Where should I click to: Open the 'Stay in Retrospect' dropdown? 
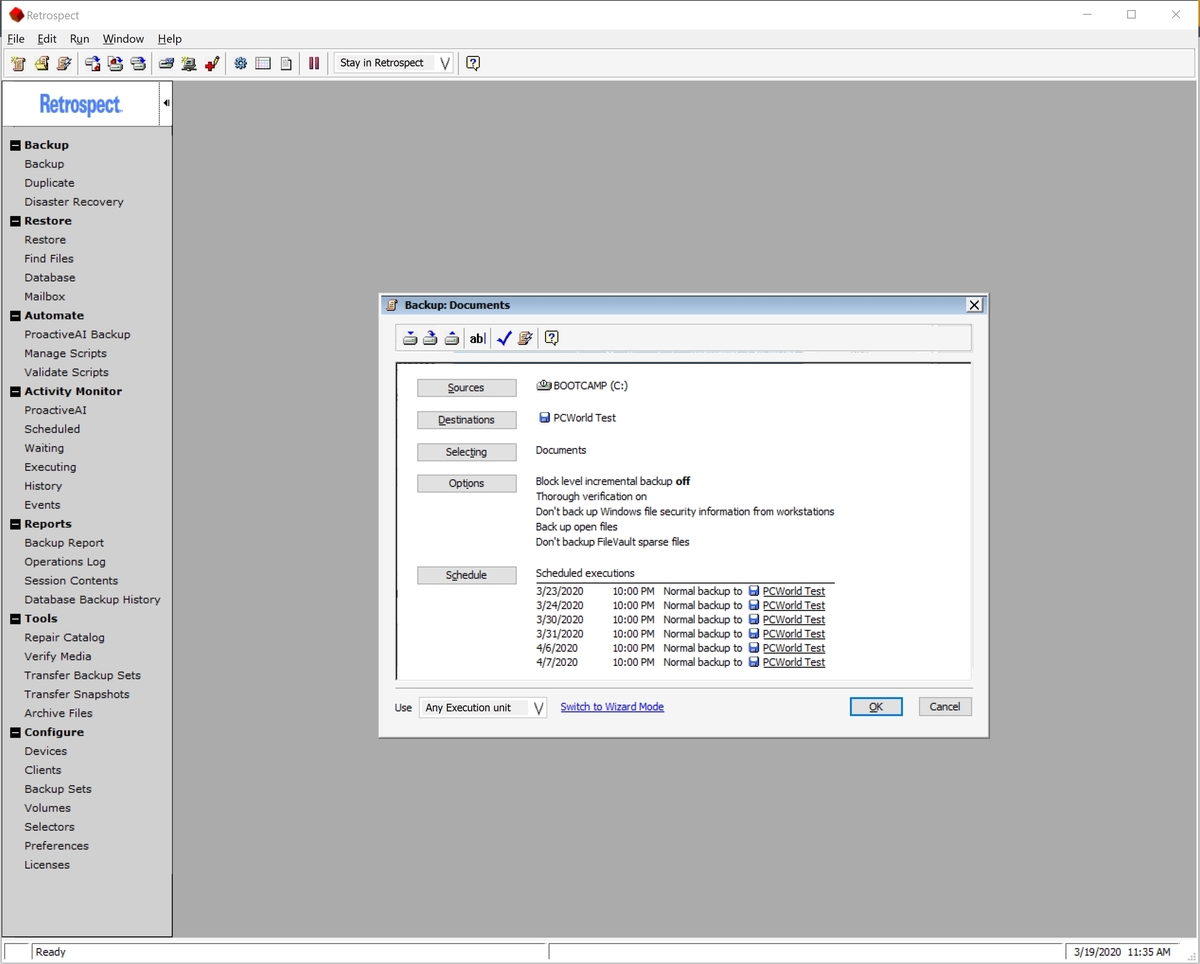tap(393, 63)
